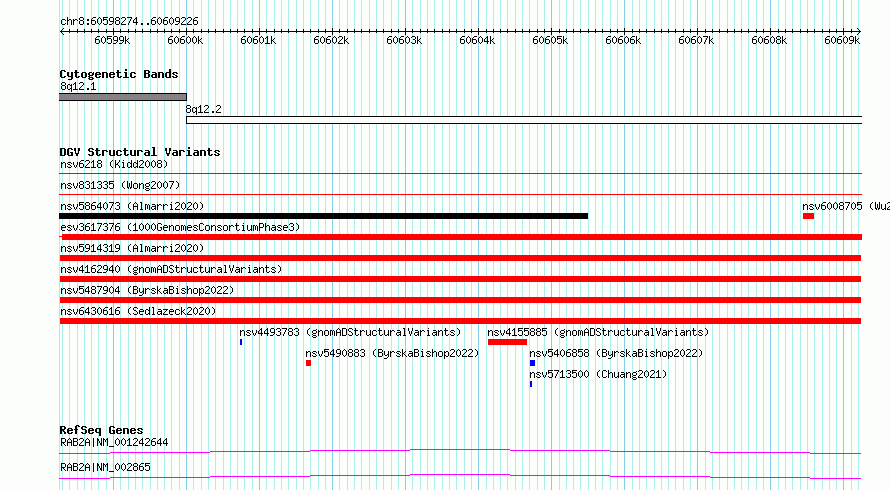Click the small blue nsv5713500 marker
This screenshot has height=490, width=890.
point(531,384)
